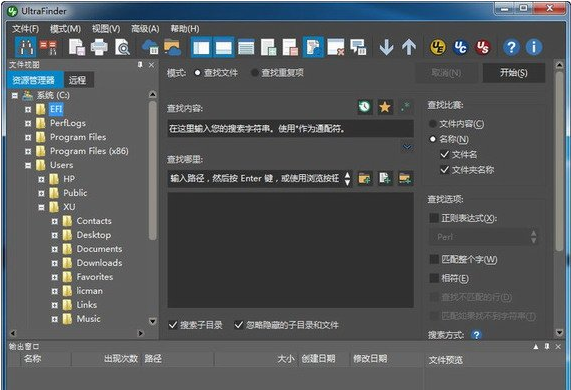Open the 视图(V) menu
571x390 pixels.
[106, 29]
